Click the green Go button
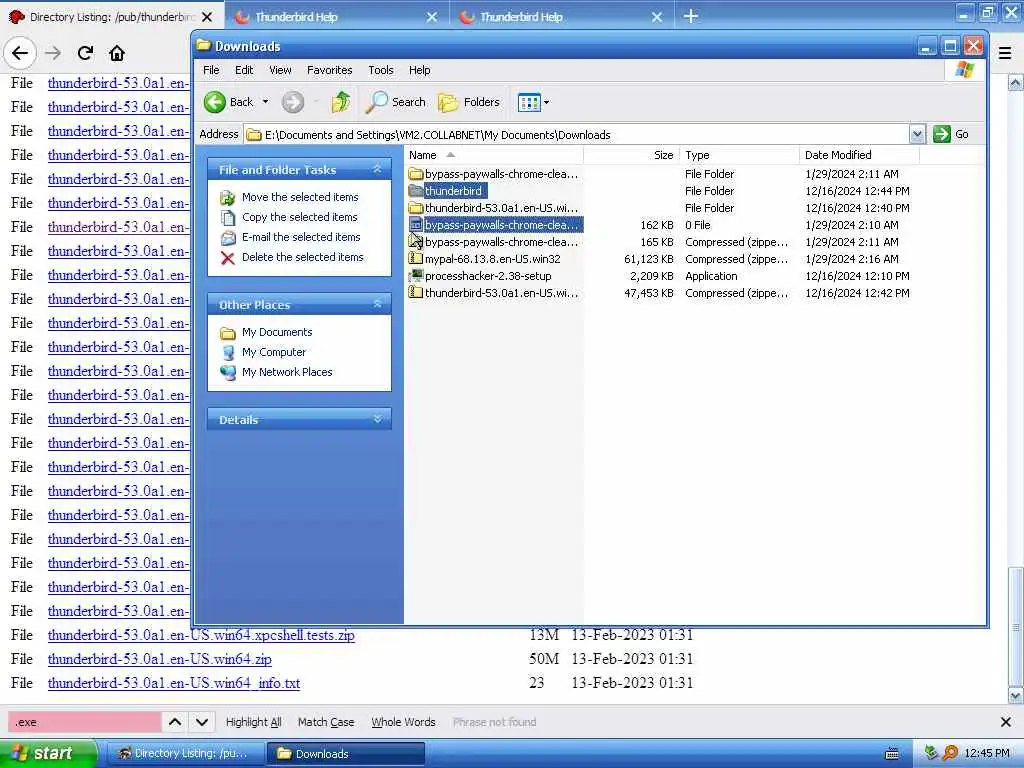Viewport: 1024px width, 768px height. point(951,134)
